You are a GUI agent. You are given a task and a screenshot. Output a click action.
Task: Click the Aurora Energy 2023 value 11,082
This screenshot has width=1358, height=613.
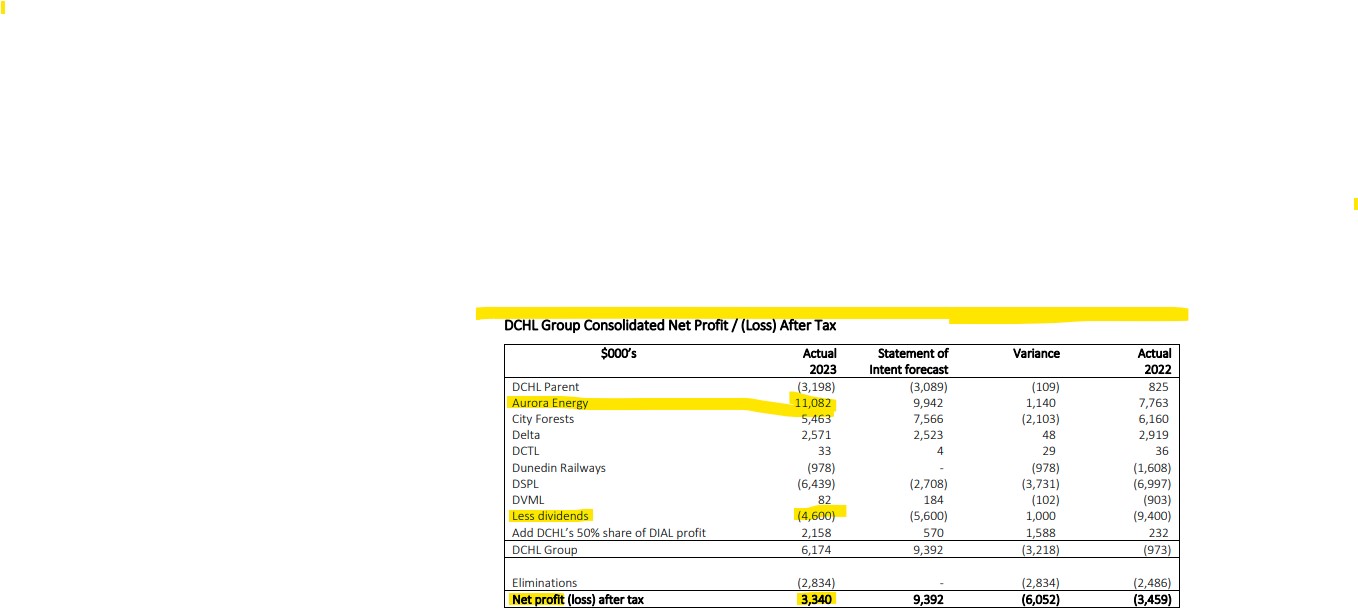817,403
